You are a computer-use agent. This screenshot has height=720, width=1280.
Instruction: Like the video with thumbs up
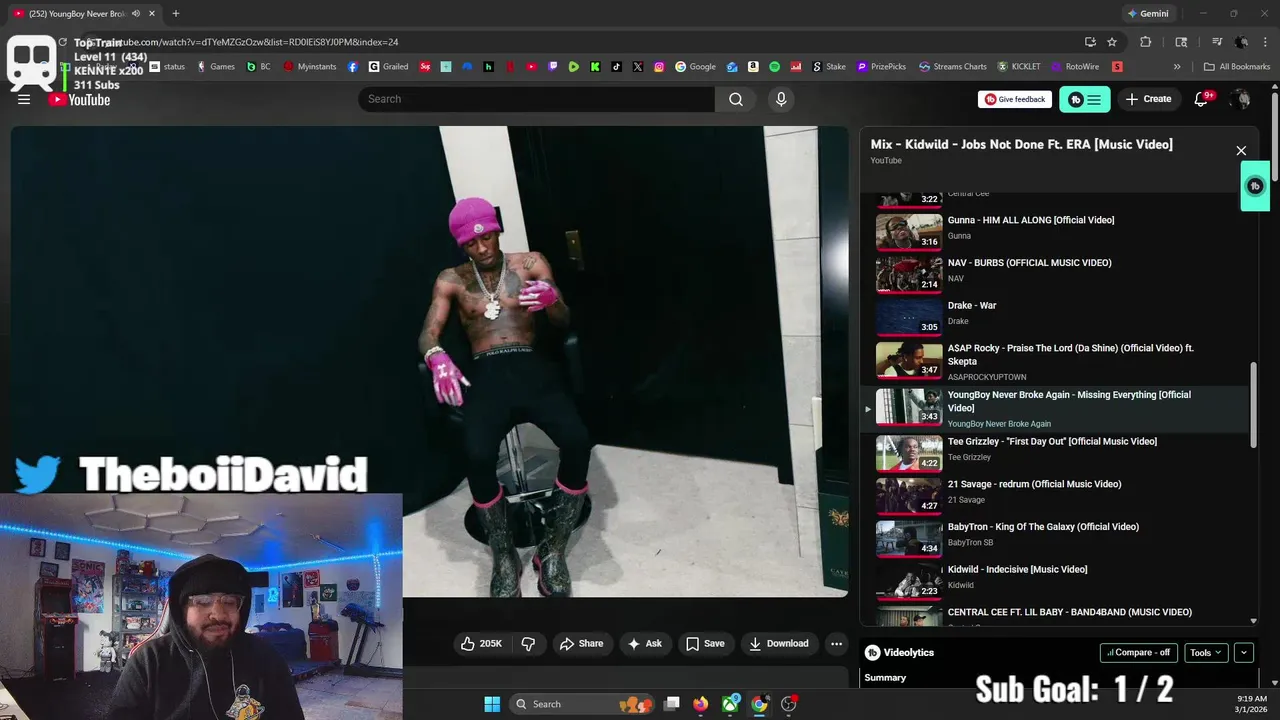pos(482,643)
